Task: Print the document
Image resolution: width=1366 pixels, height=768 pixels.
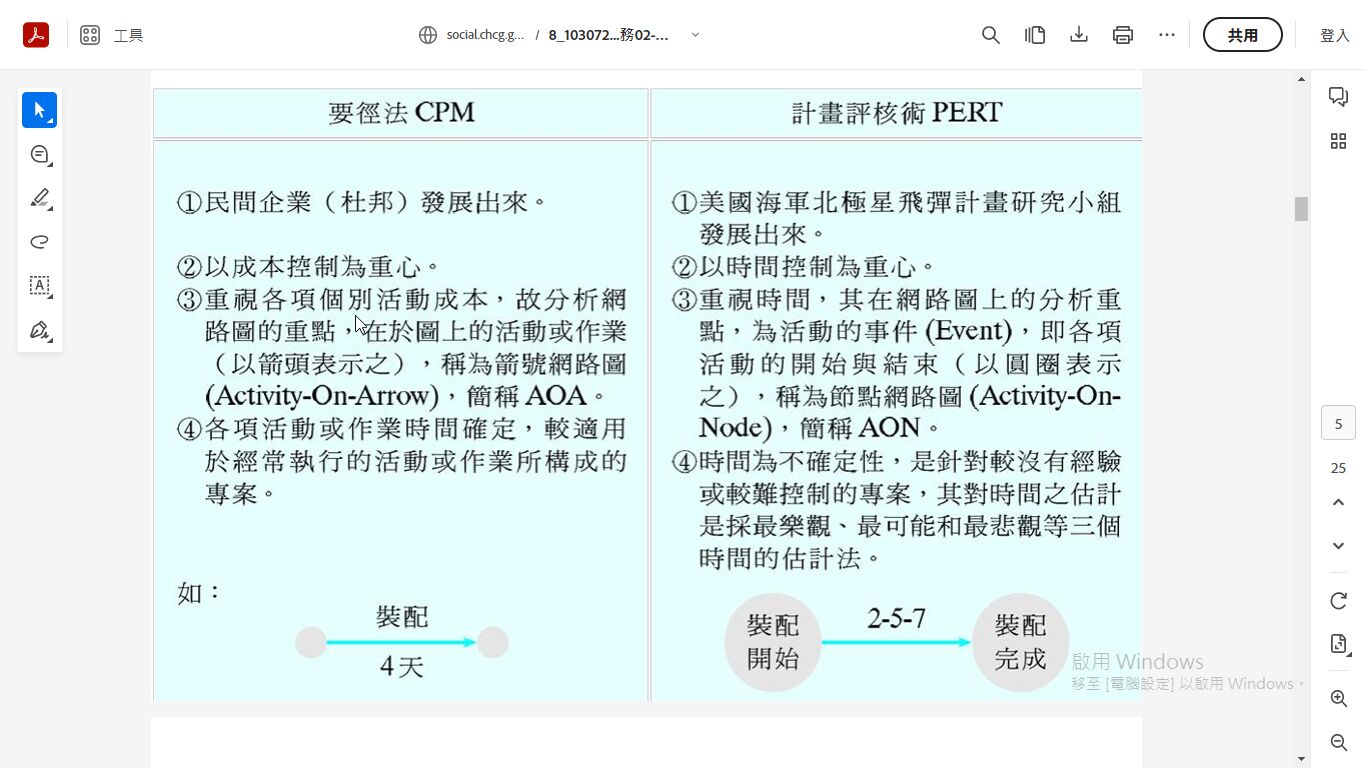Action: click(x=1123, y=35)
